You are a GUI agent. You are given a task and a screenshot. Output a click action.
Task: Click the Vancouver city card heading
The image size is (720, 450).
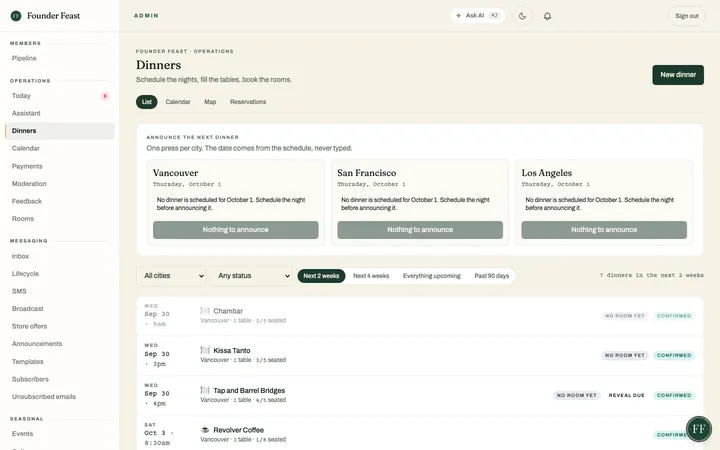click(175, 173)
